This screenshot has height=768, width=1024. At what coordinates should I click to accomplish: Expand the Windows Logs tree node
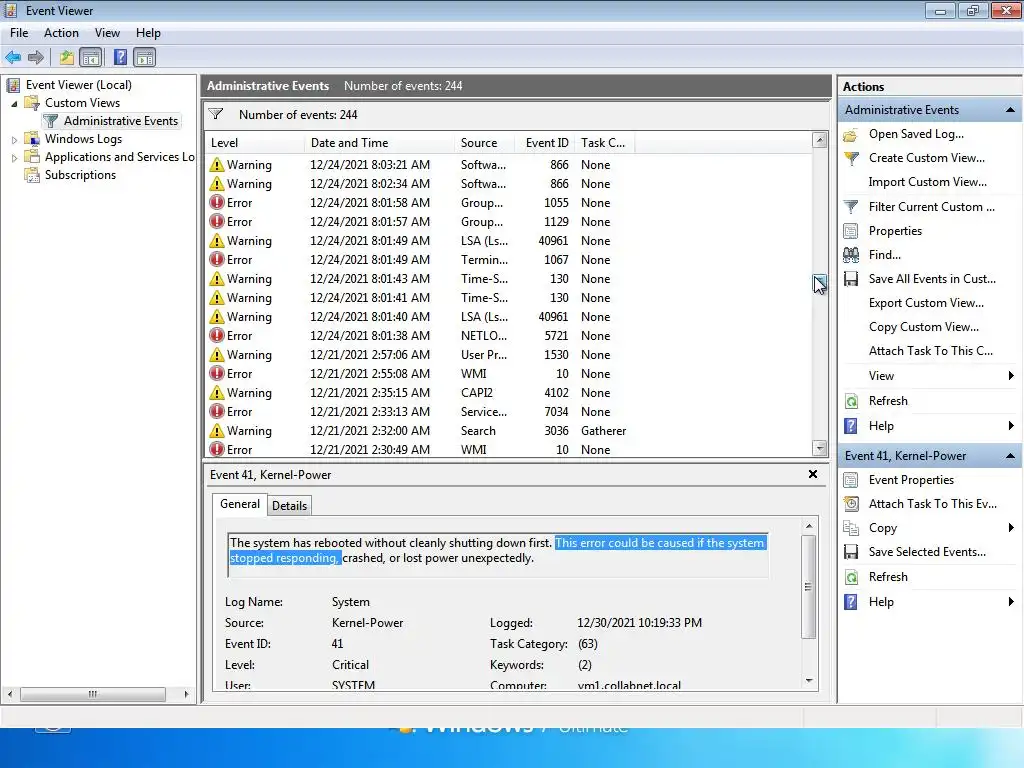pyautogui.click(x=14, y=140)
